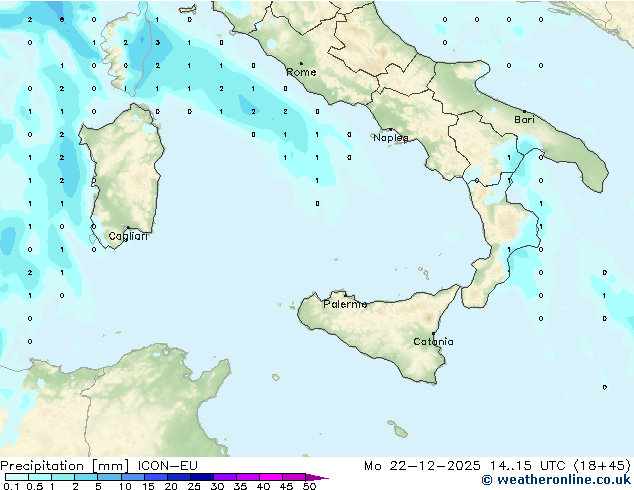The image size is (634, 490).
Task: Select the 30–35 mm purple swatch
Action: click(224, 477)
